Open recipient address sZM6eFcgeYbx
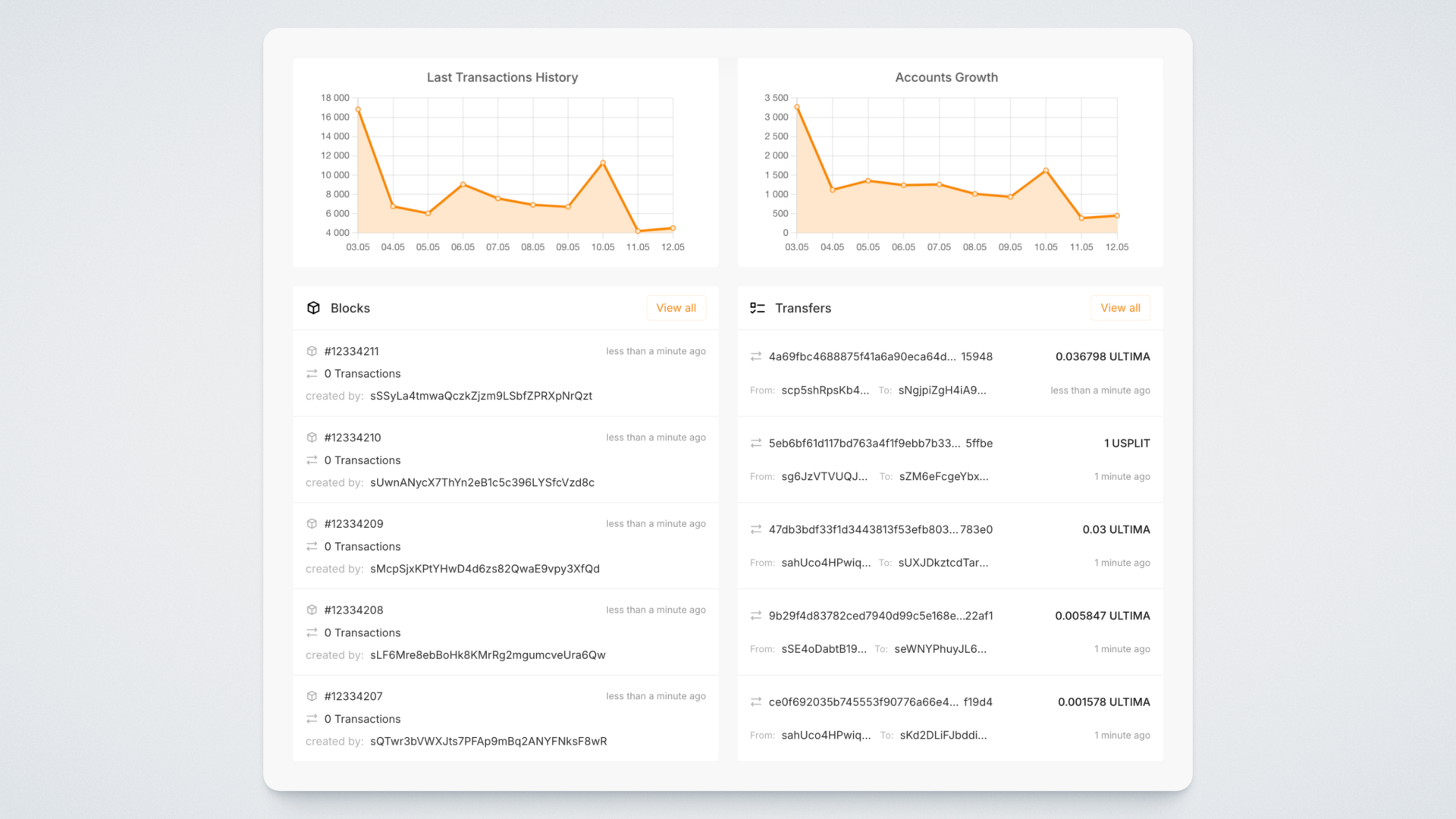The height and width of the screenshot is (819, 1456). (943, 476)
